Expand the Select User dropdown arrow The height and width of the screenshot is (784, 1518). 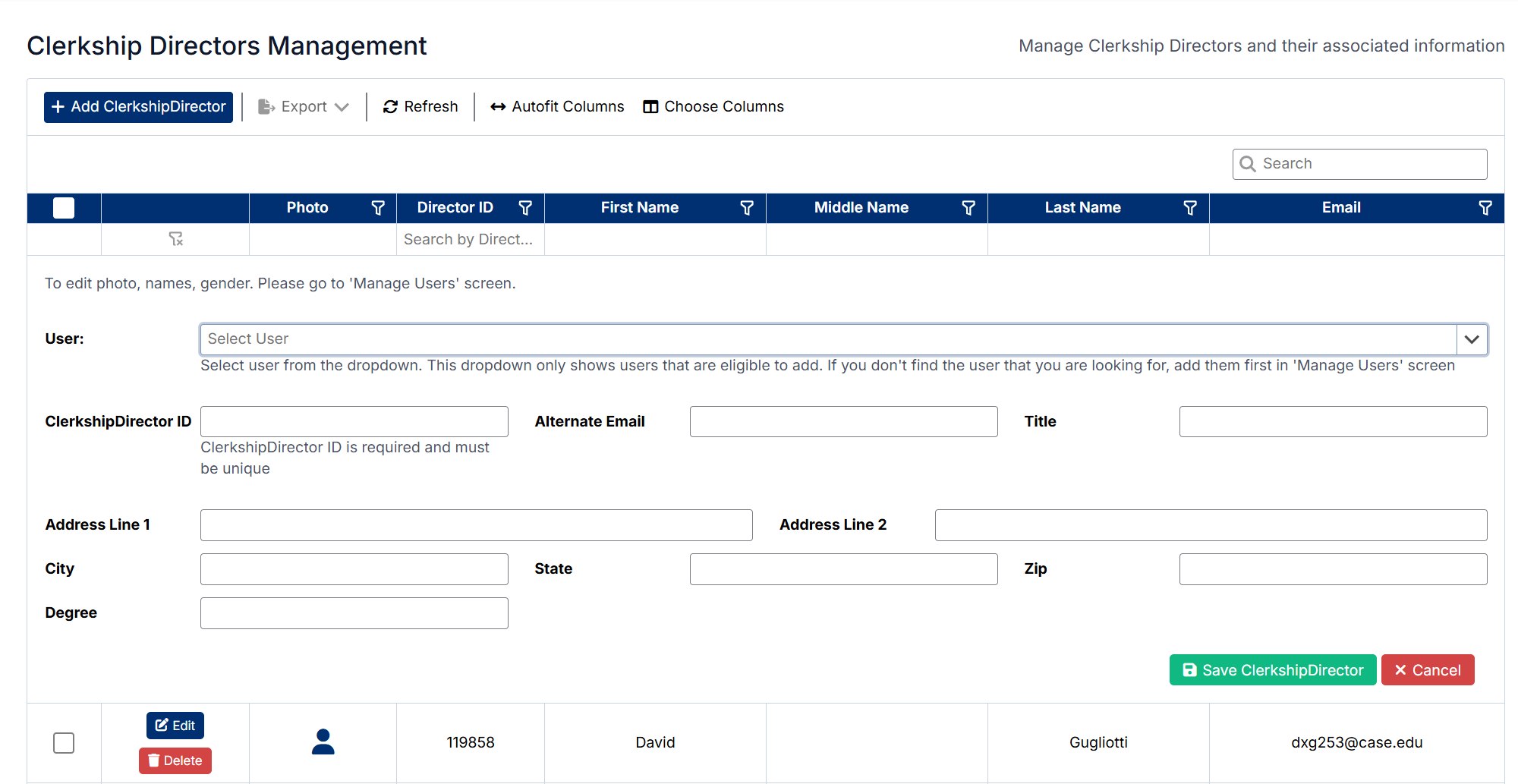[1471, 339]
